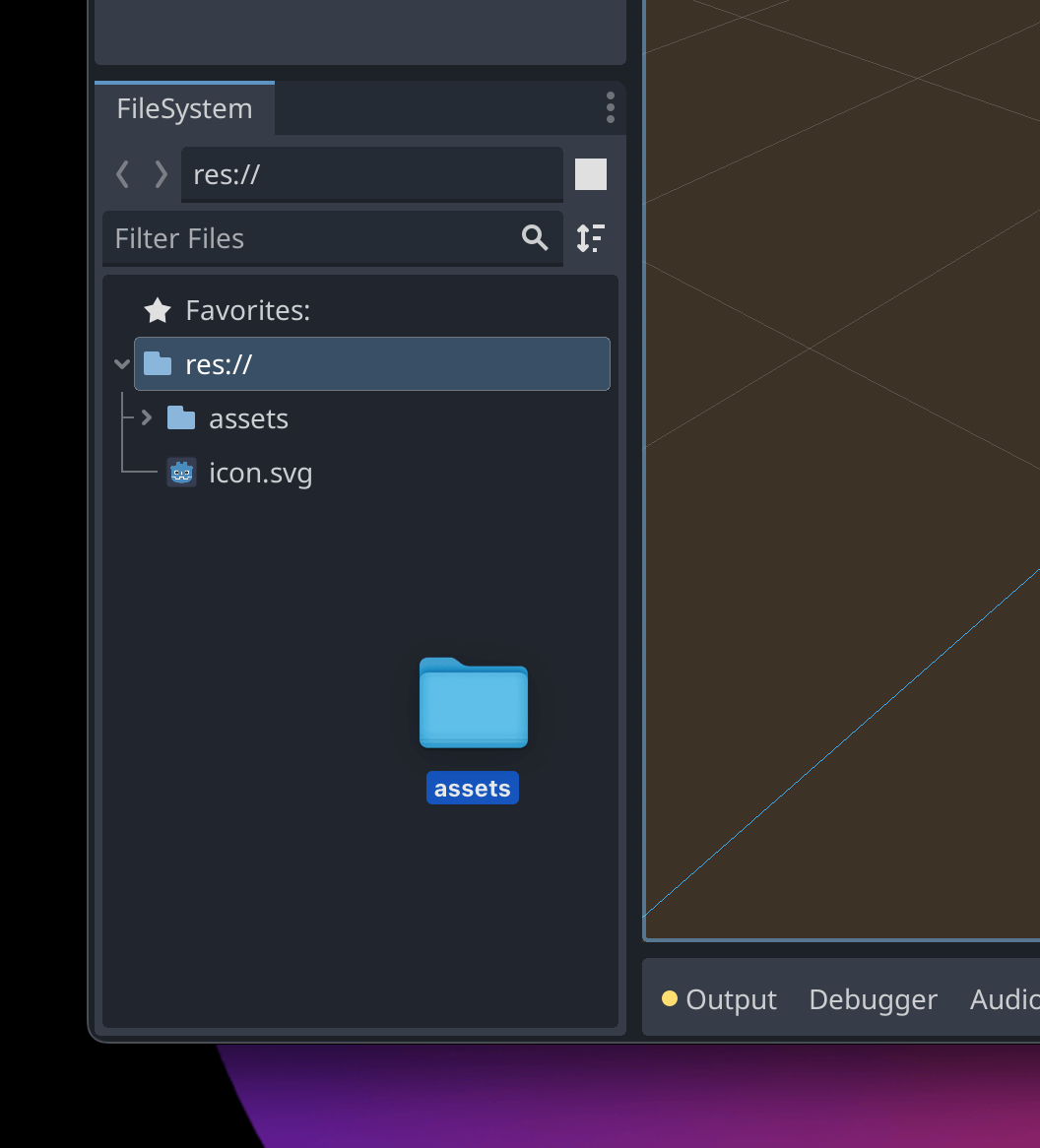Toggle the FileSystem split mode square button

pyautogui.click(x=590, y=174)
